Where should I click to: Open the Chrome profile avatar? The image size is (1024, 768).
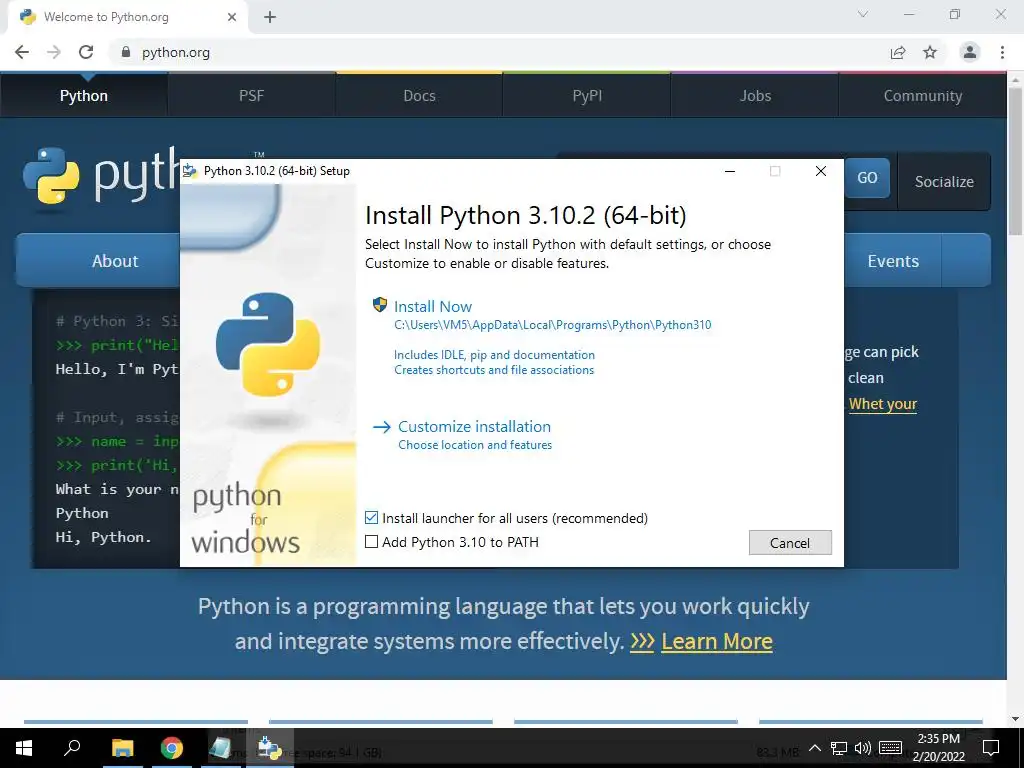pos(970,52)
